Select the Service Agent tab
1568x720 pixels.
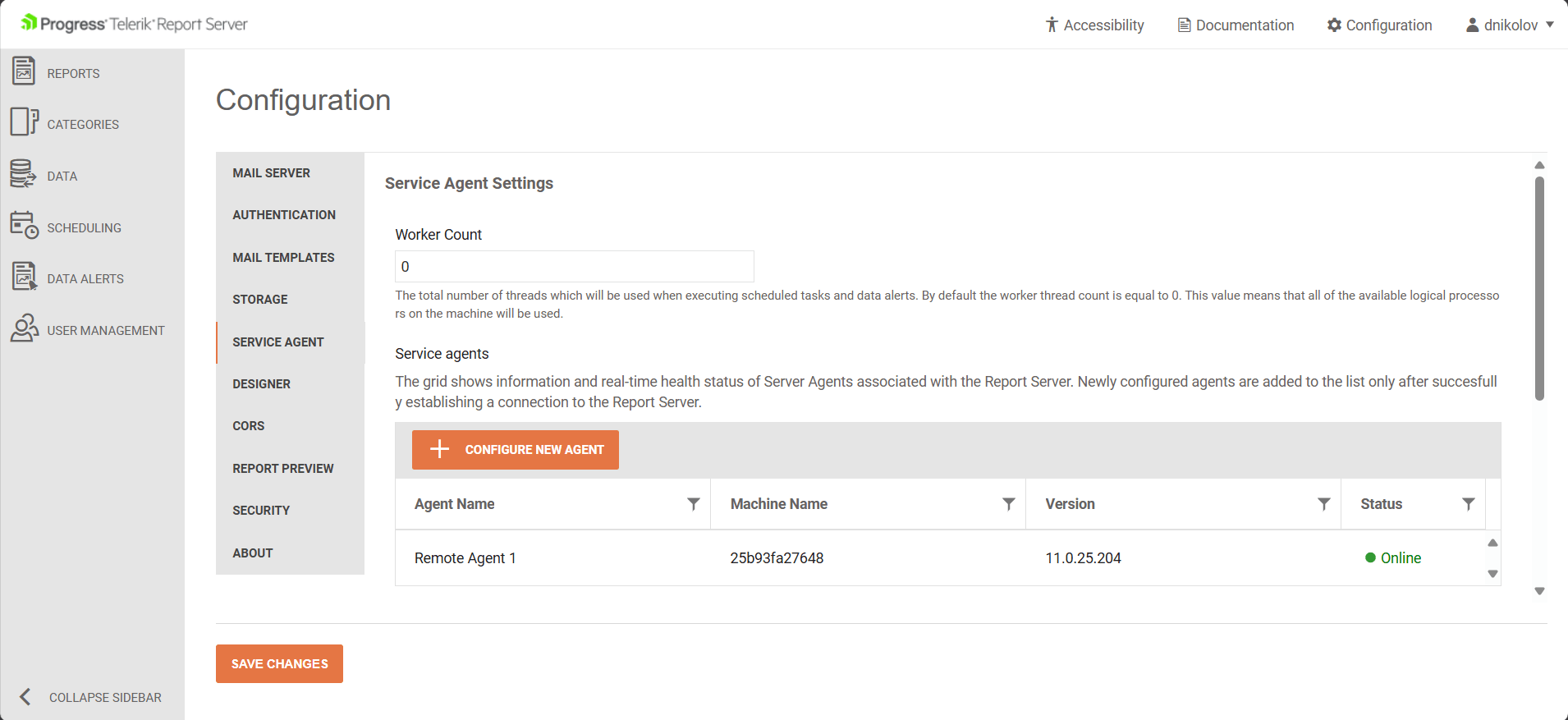[x=290, y=342]
